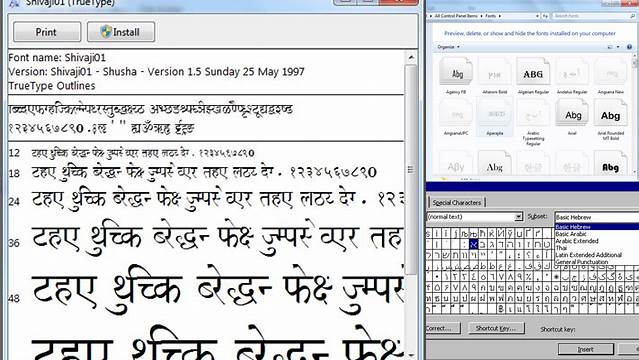Click the refresh button beside address bar
Viewport: 639px width, 360px height.
pos(545,16)
